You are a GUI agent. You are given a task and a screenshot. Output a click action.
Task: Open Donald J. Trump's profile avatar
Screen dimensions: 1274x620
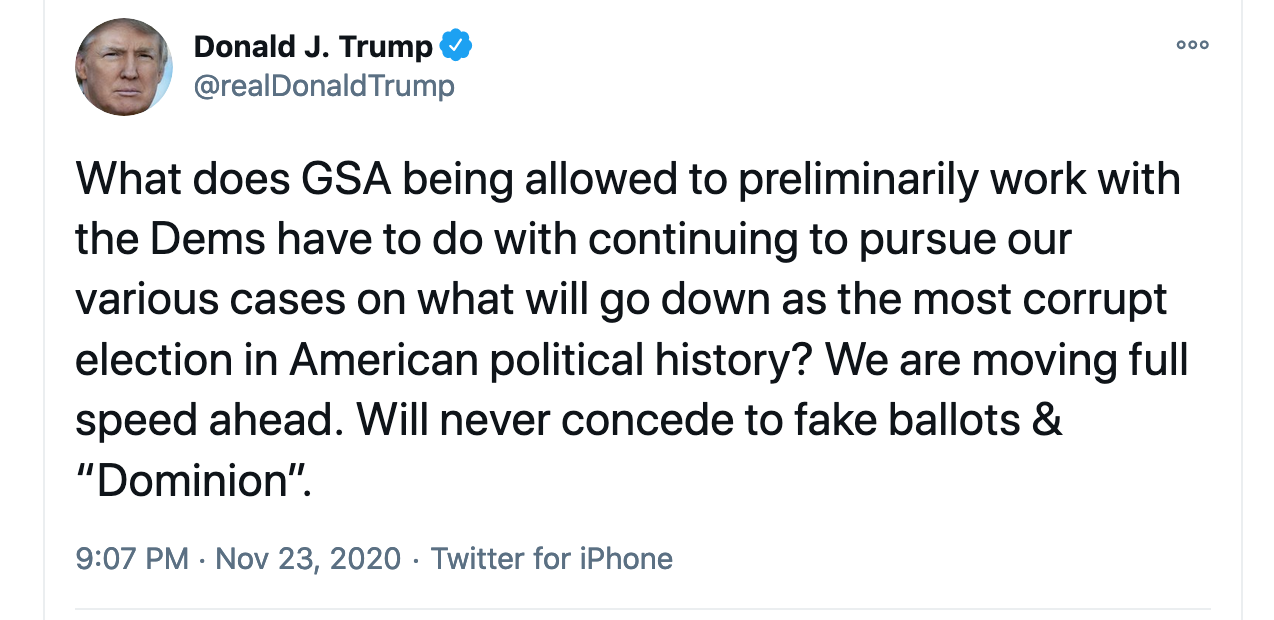click(x=124, y=67)
